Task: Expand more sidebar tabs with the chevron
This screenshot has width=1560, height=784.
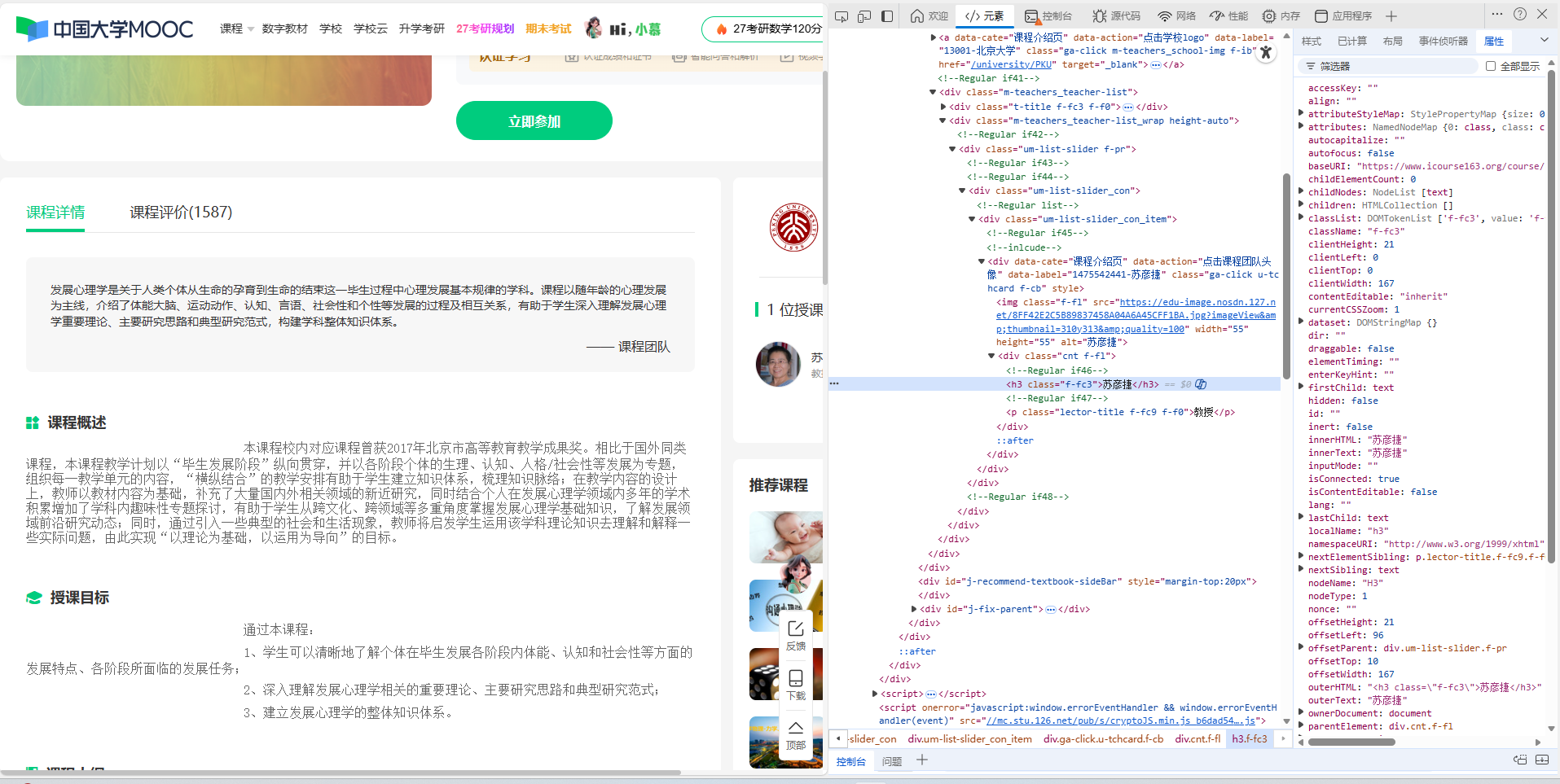Action: coord(1544,40)
